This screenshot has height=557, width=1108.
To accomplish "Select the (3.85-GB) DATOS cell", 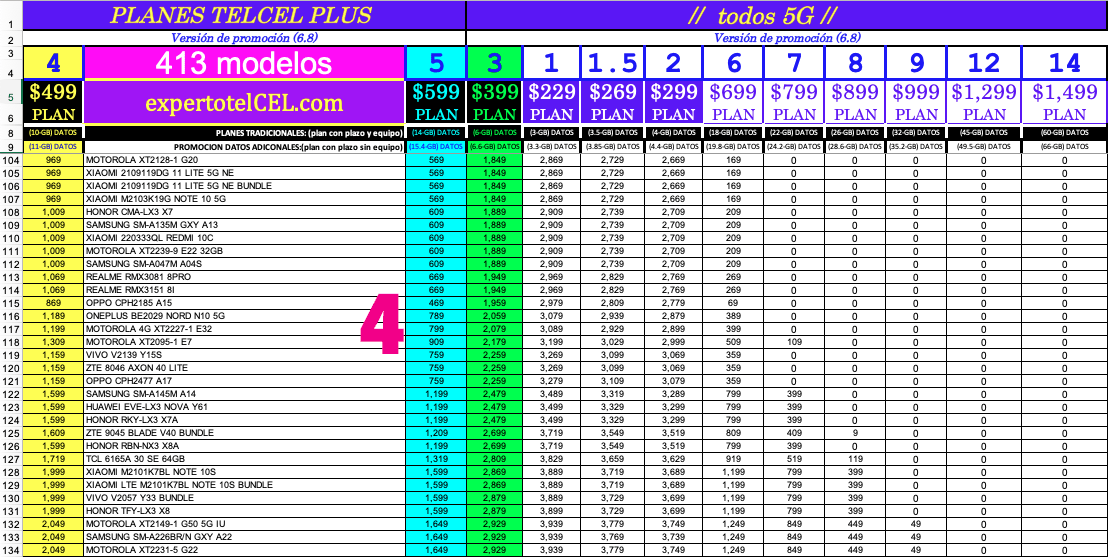I will (x=613, y=146).
